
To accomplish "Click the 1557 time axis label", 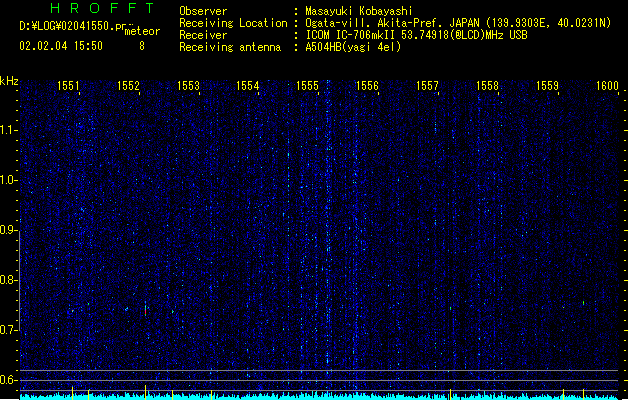I will pos(427,86).
